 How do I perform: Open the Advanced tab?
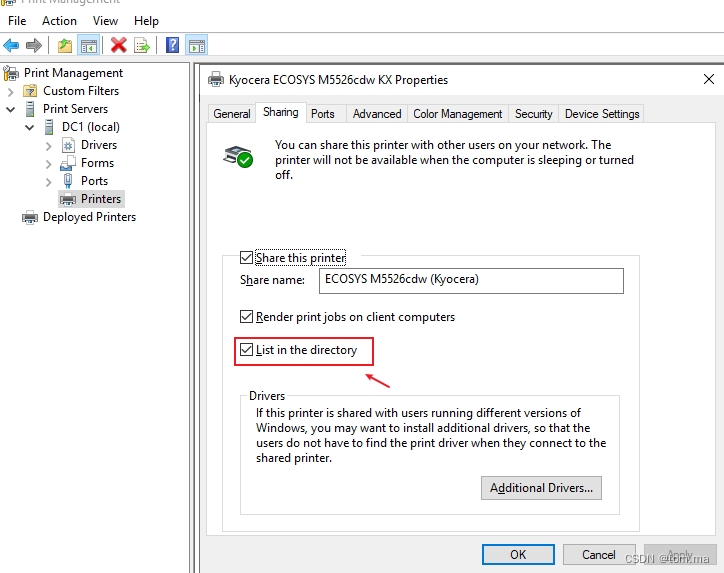coord(377,114)
